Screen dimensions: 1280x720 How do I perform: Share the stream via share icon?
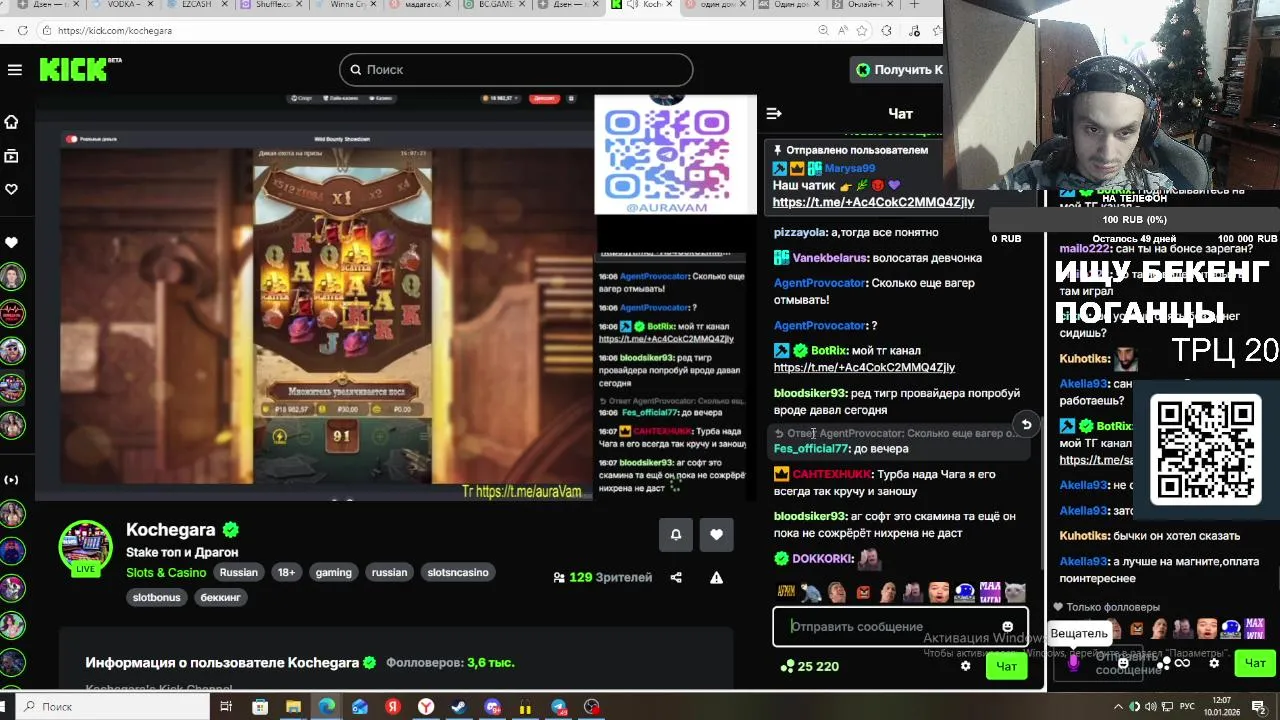click(676, 577)
